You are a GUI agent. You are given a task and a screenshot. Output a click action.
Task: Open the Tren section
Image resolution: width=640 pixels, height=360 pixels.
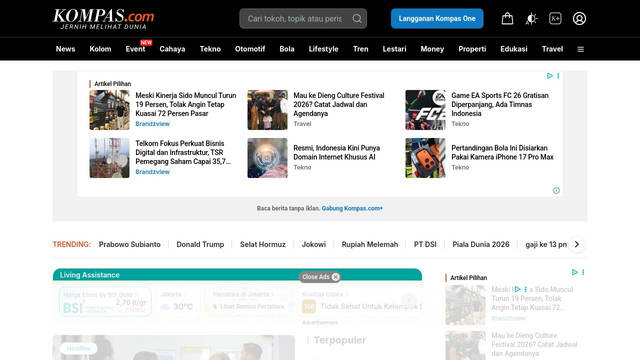(360, 49)
